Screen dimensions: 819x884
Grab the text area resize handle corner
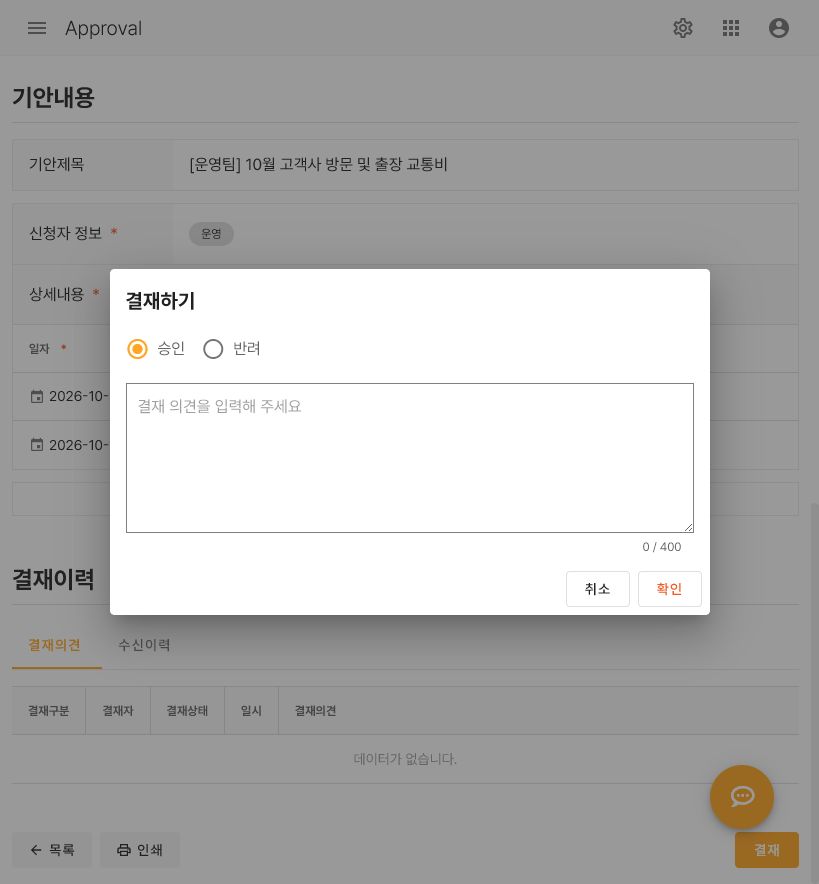tap(689, 528)
